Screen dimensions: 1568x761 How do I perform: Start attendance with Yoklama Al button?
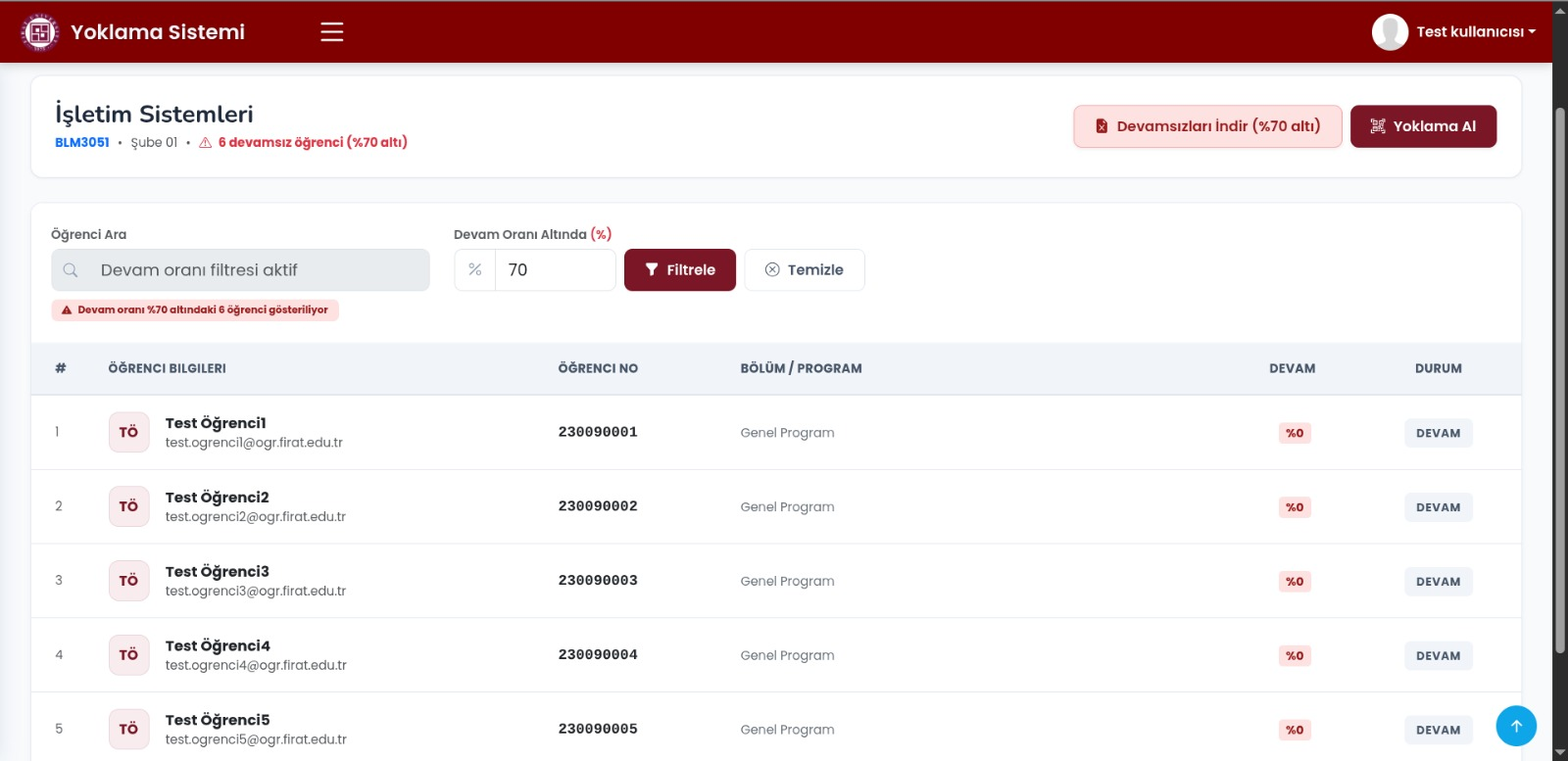pos(1423,126)
